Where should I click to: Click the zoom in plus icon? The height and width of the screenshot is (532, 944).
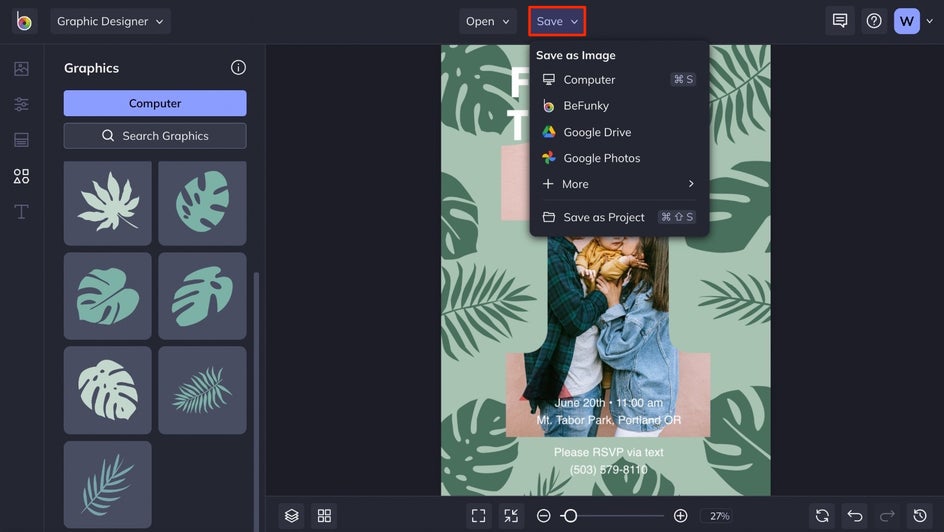(680, 516)
